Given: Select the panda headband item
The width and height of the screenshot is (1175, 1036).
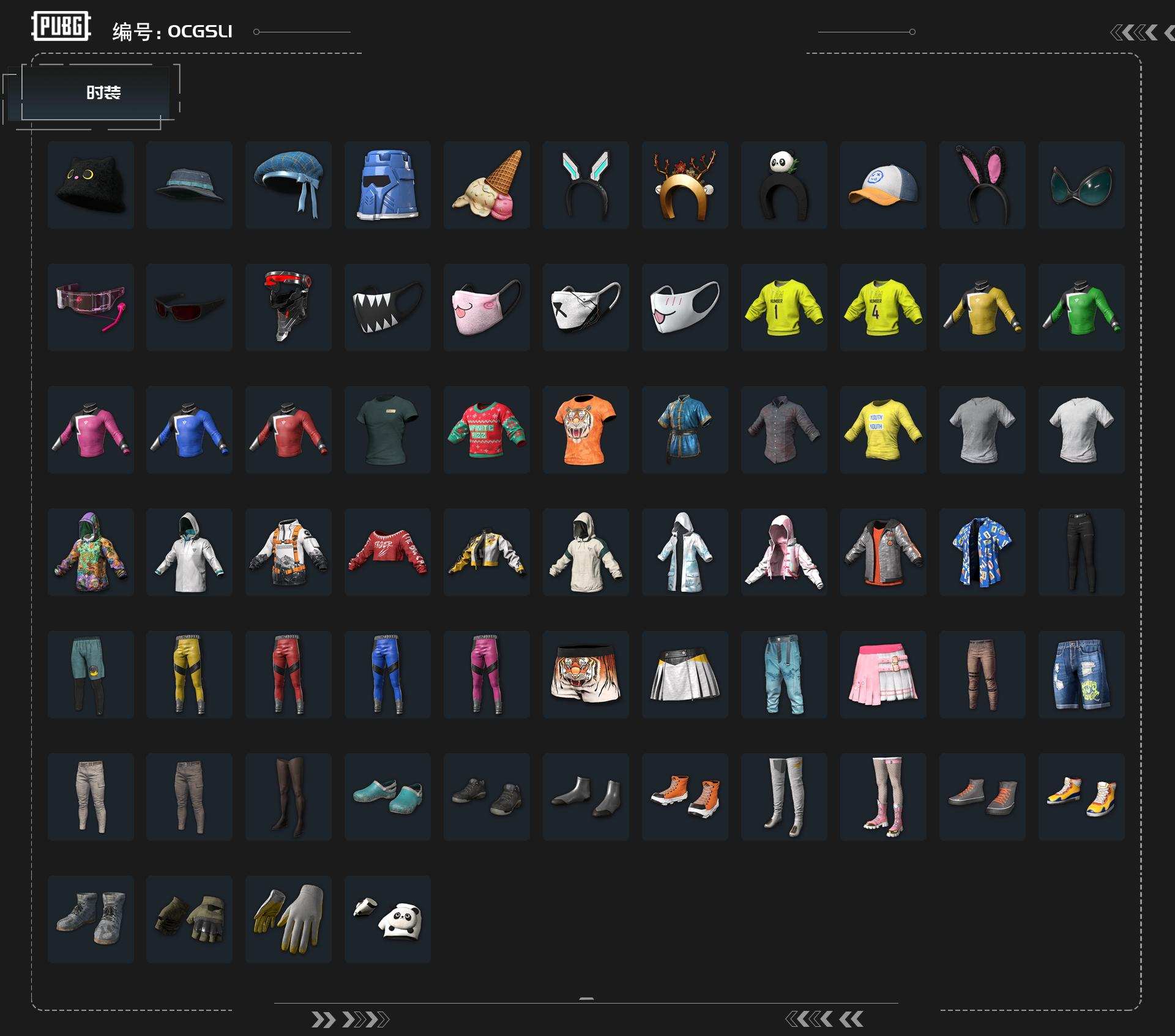Looking at the screenshot, I should click(784, 185).
